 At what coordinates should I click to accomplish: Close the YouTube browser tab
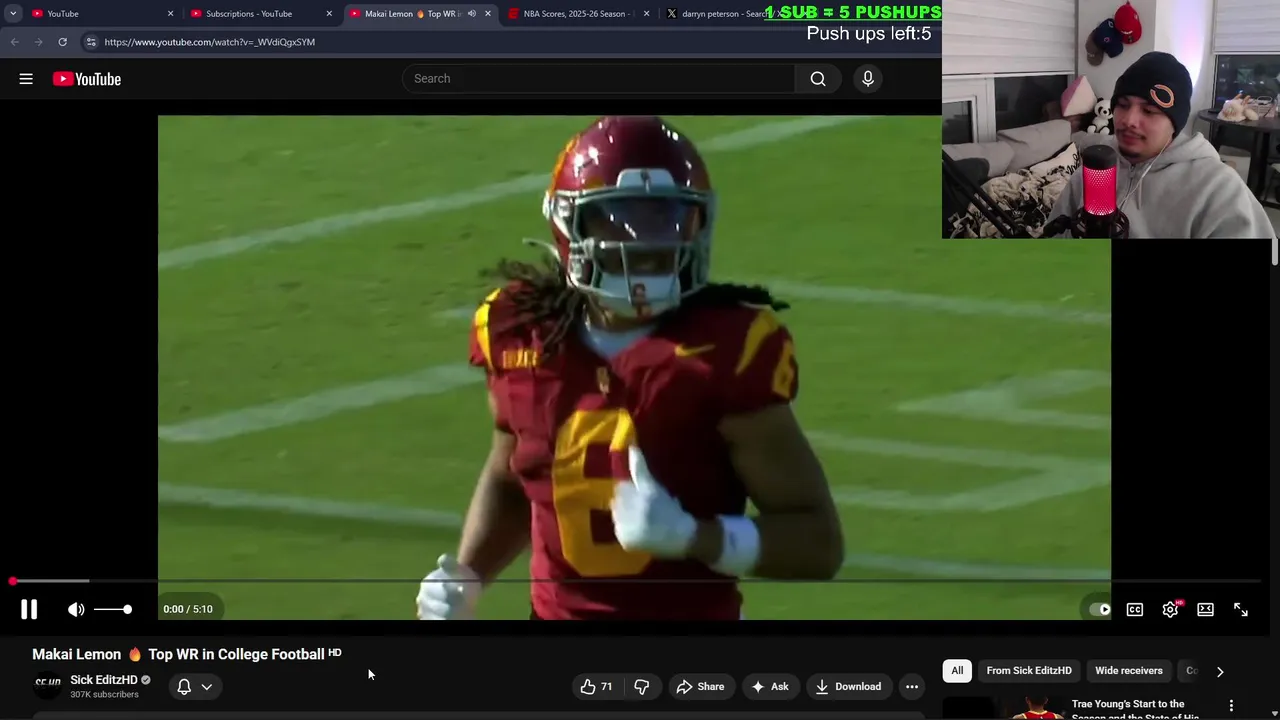pos(170,14)
